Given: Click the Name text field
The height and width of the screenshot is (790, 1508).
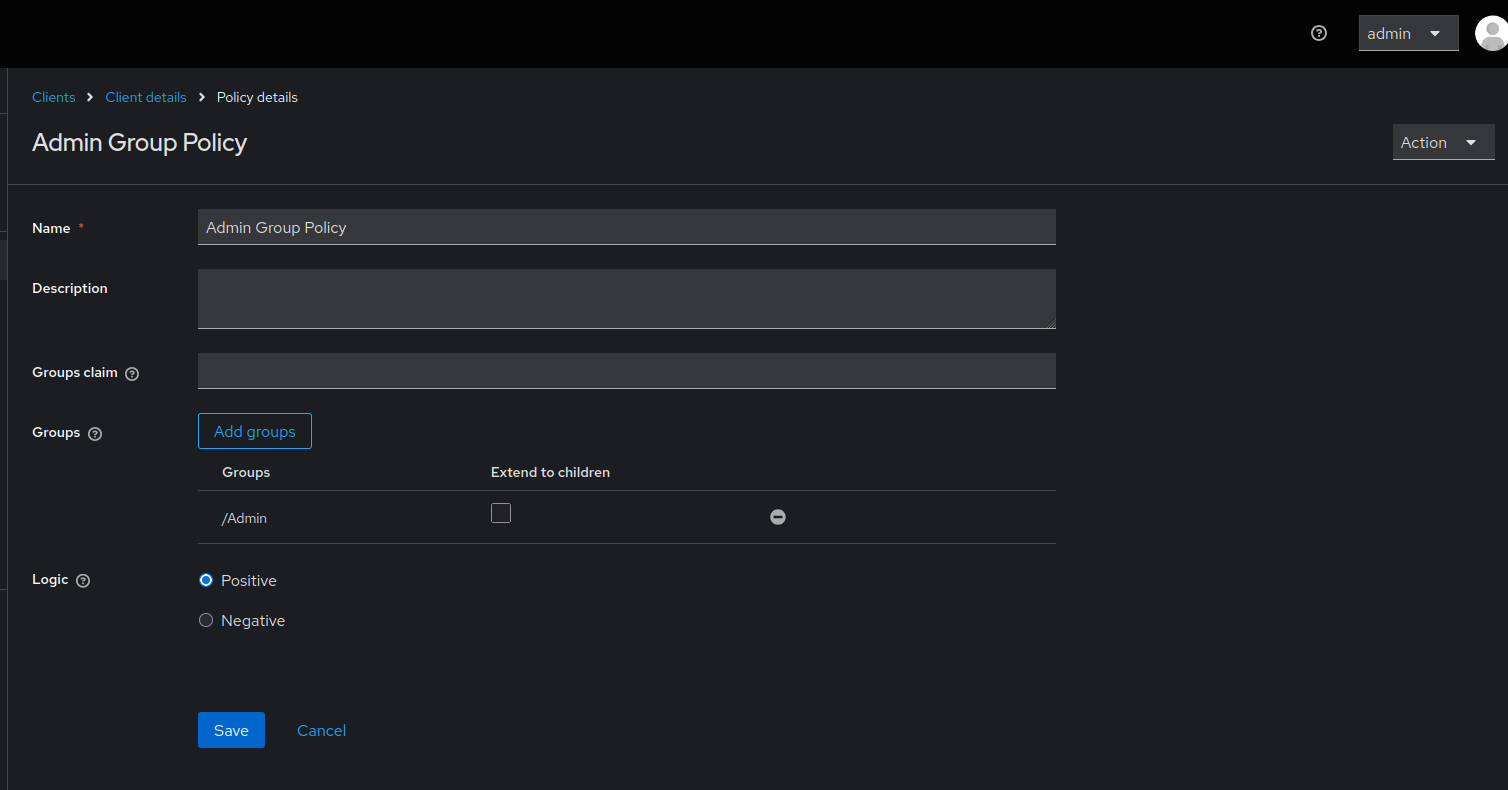Looking at the screenshot, I should point(626,227).
